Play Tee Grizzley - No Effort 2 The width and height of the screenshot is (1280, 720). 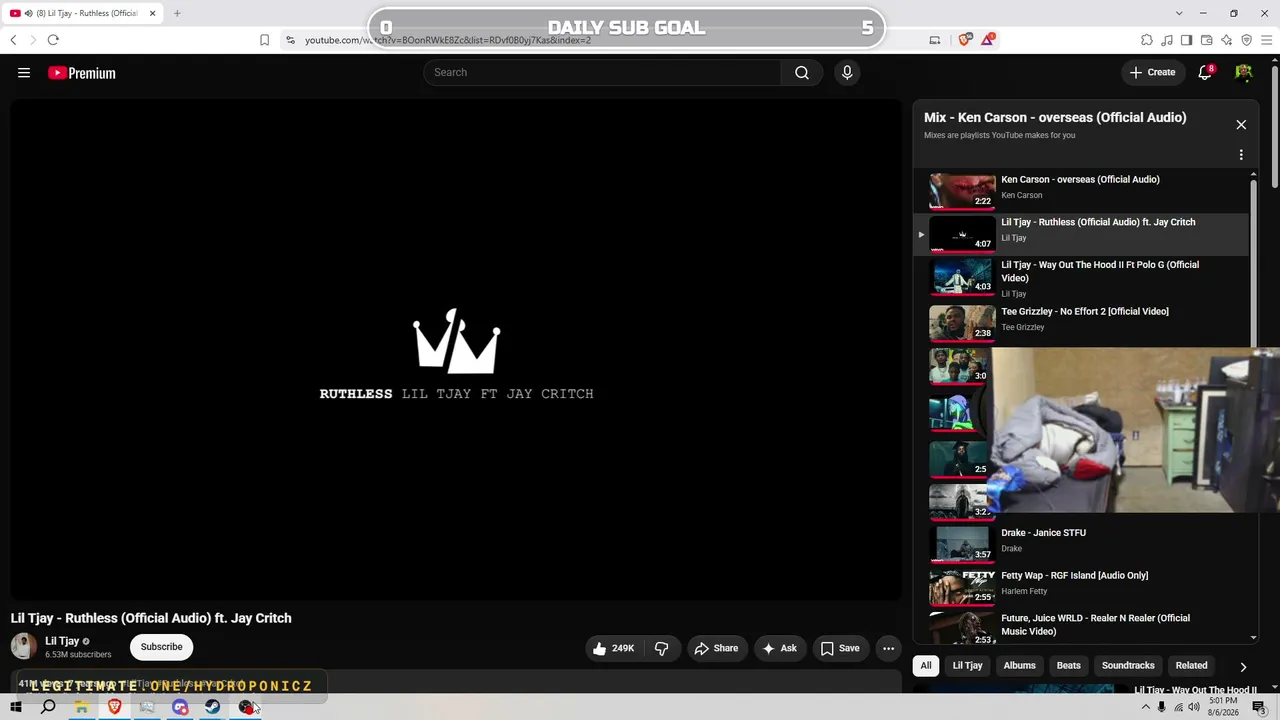click(1081, 321)
